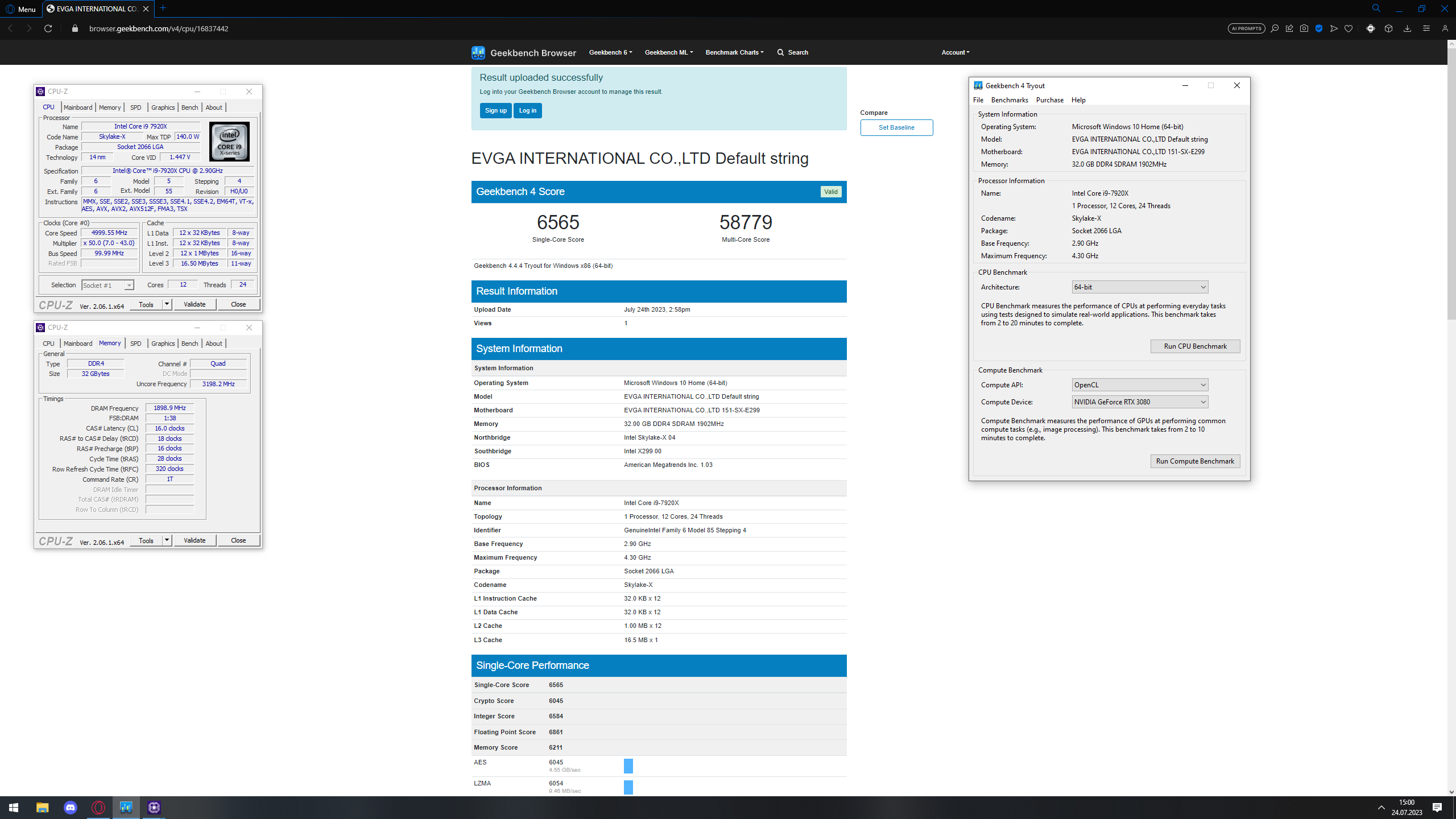Open the Compute API OpenCL dropdown
The image size is (1456, 819).
click(x=1140, y=385)
